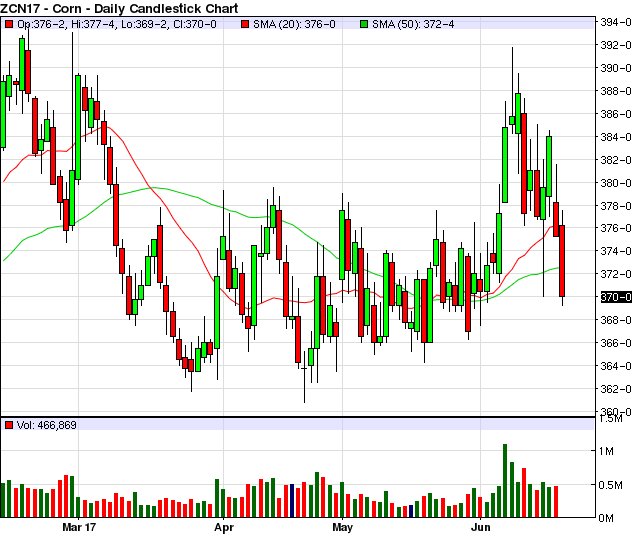
Task: Click the 'Mar 17' date axis label
Action: (x=79, y=527)
